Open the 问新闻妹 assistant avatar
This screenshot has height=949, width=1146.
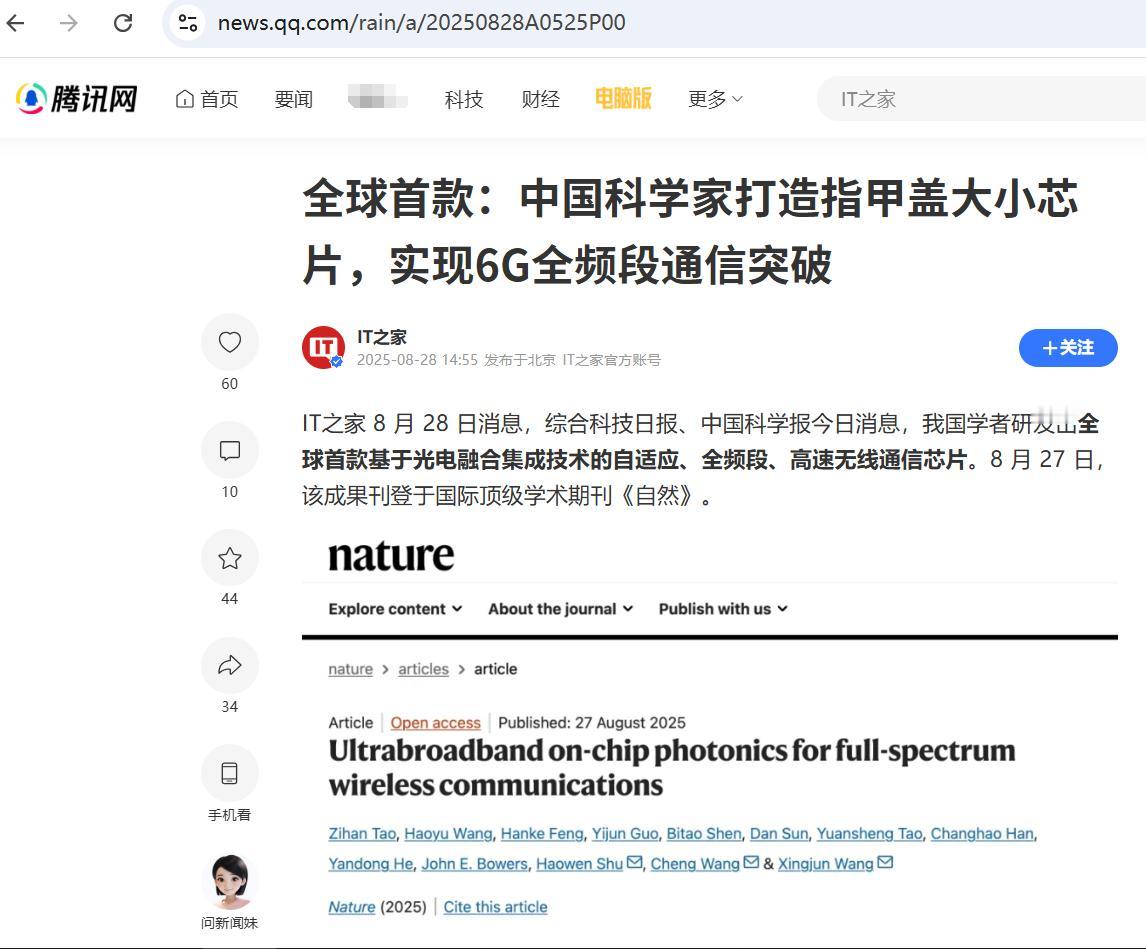[x=229, y=882]
